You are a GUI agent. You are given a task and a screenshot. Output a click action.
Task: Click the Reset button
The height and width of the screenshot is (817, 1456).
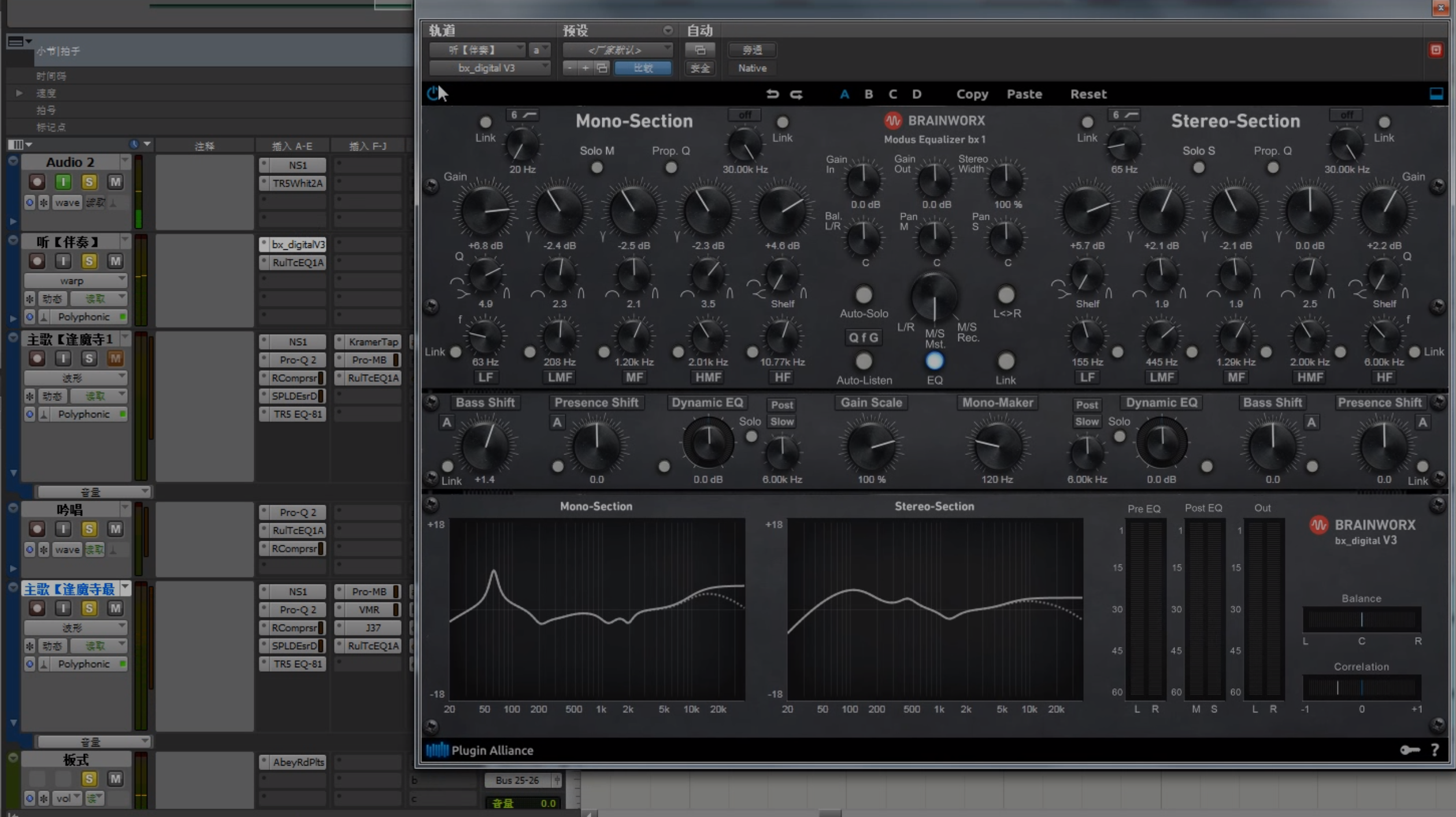pyautogui.click(x=1088, y=94)
